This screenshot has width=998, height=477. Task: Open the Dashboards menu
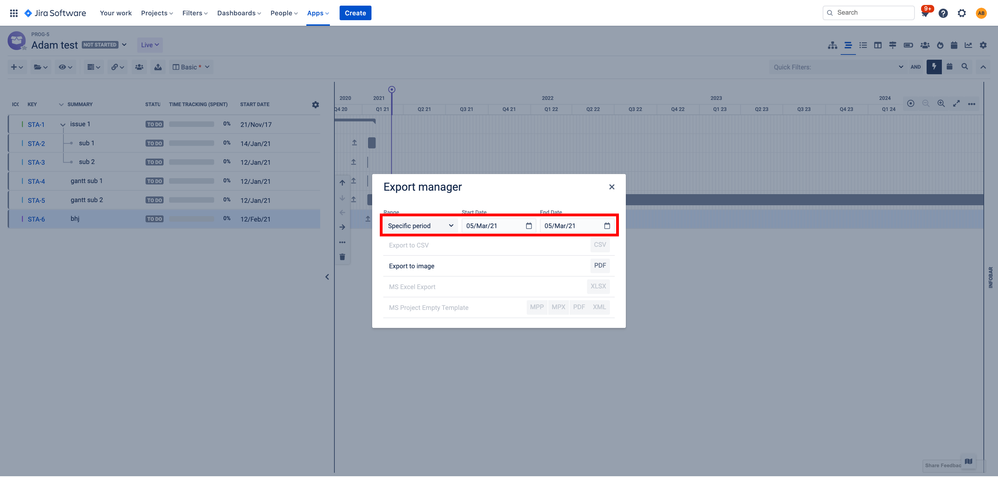click(x=239, y=13)
